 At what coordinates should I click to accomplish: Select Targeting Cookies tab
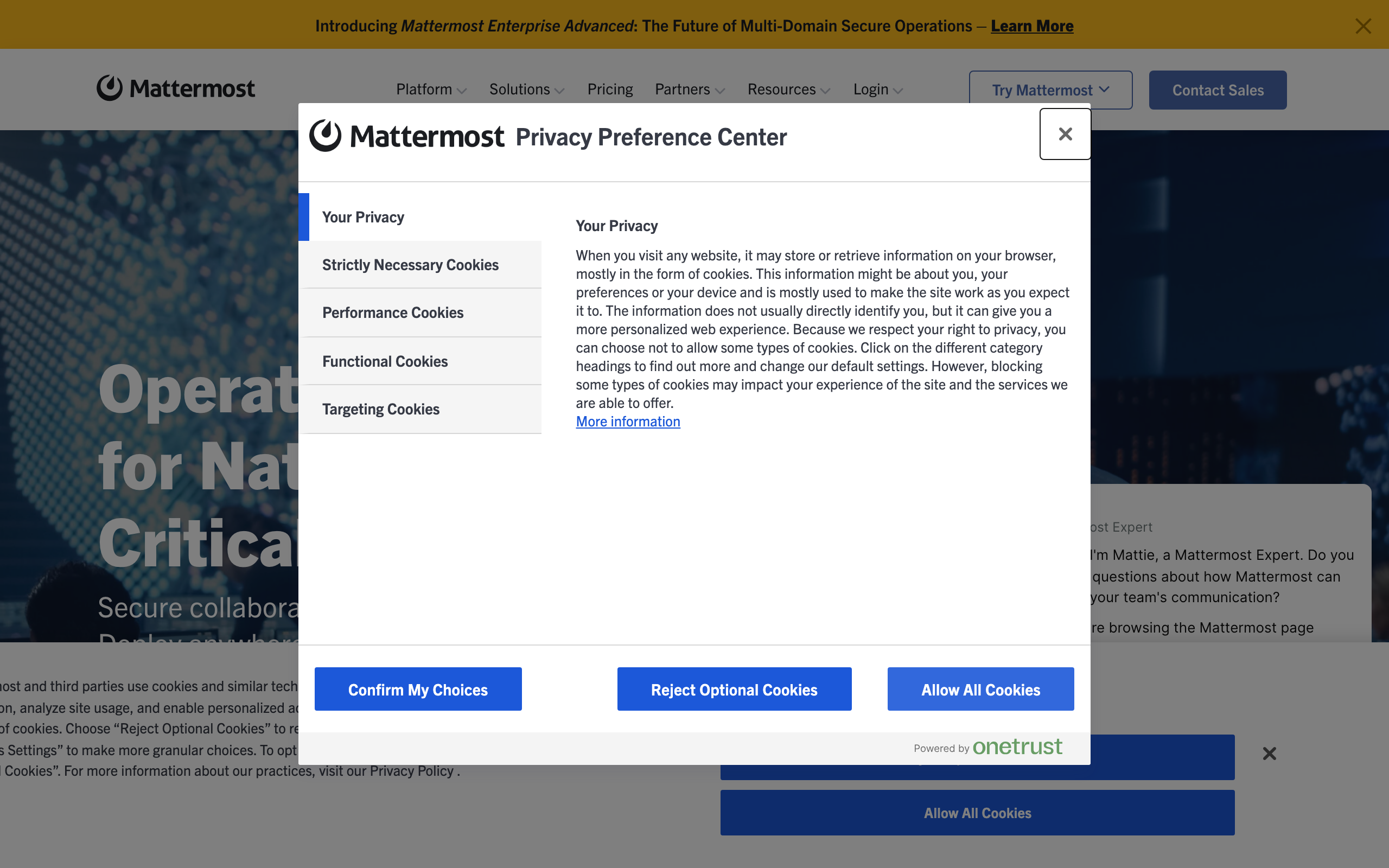[x=380, y=409]
